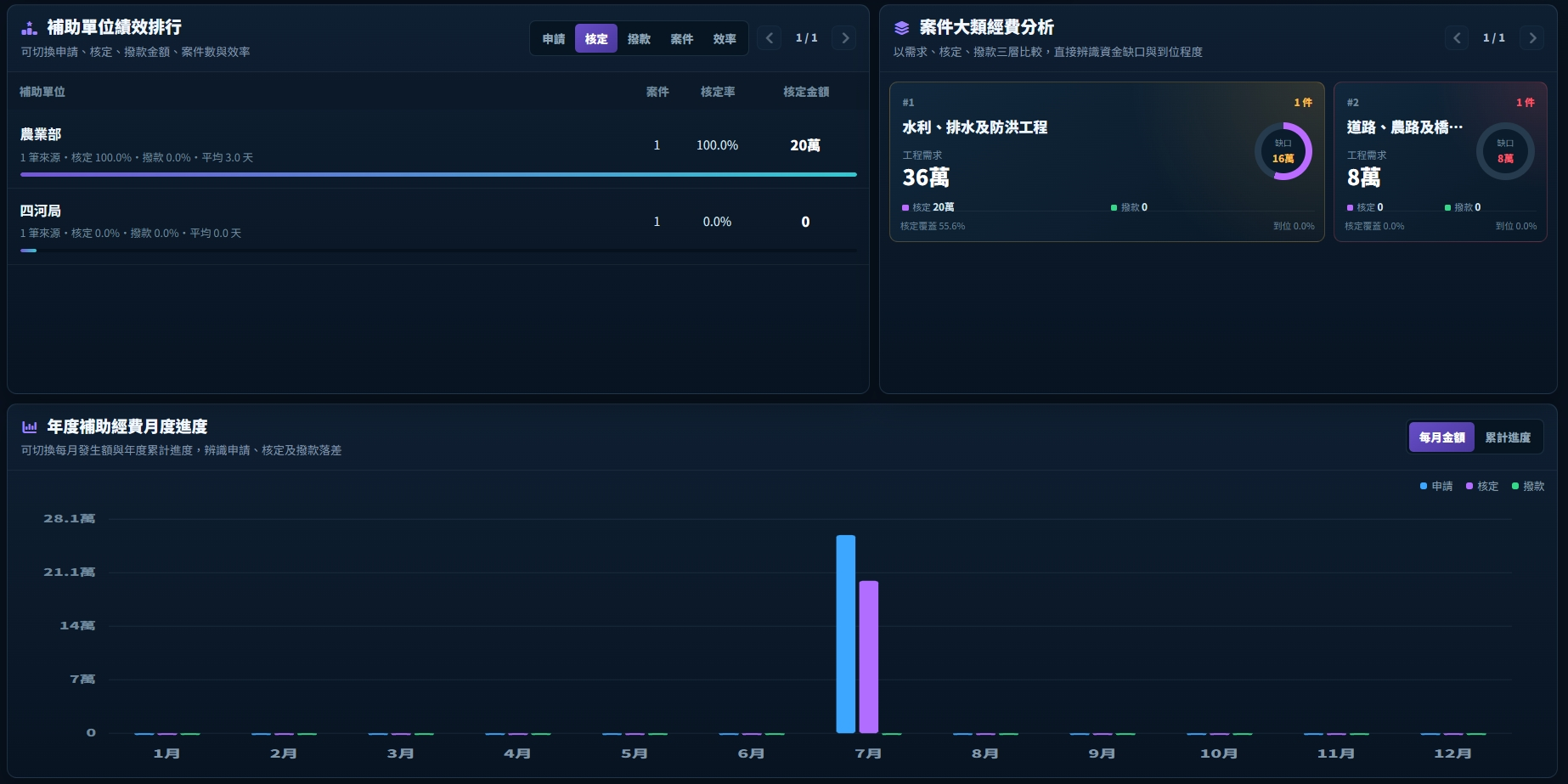Click 農業部 progress bar
This screenshot has width=1568, height=784.
(x=438, y=174)
